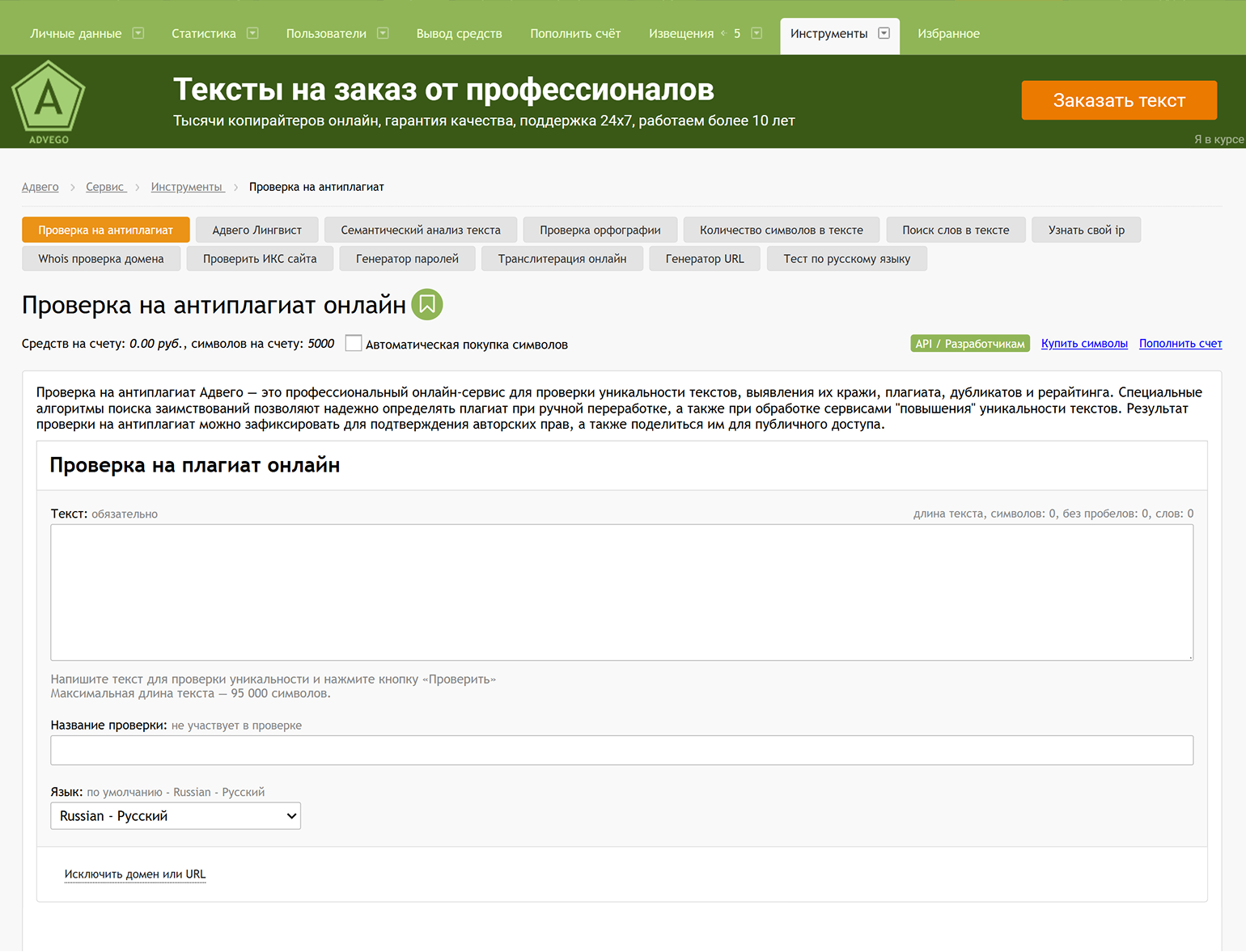Switch to Количество символов в тексте tool

click(782, 230)
